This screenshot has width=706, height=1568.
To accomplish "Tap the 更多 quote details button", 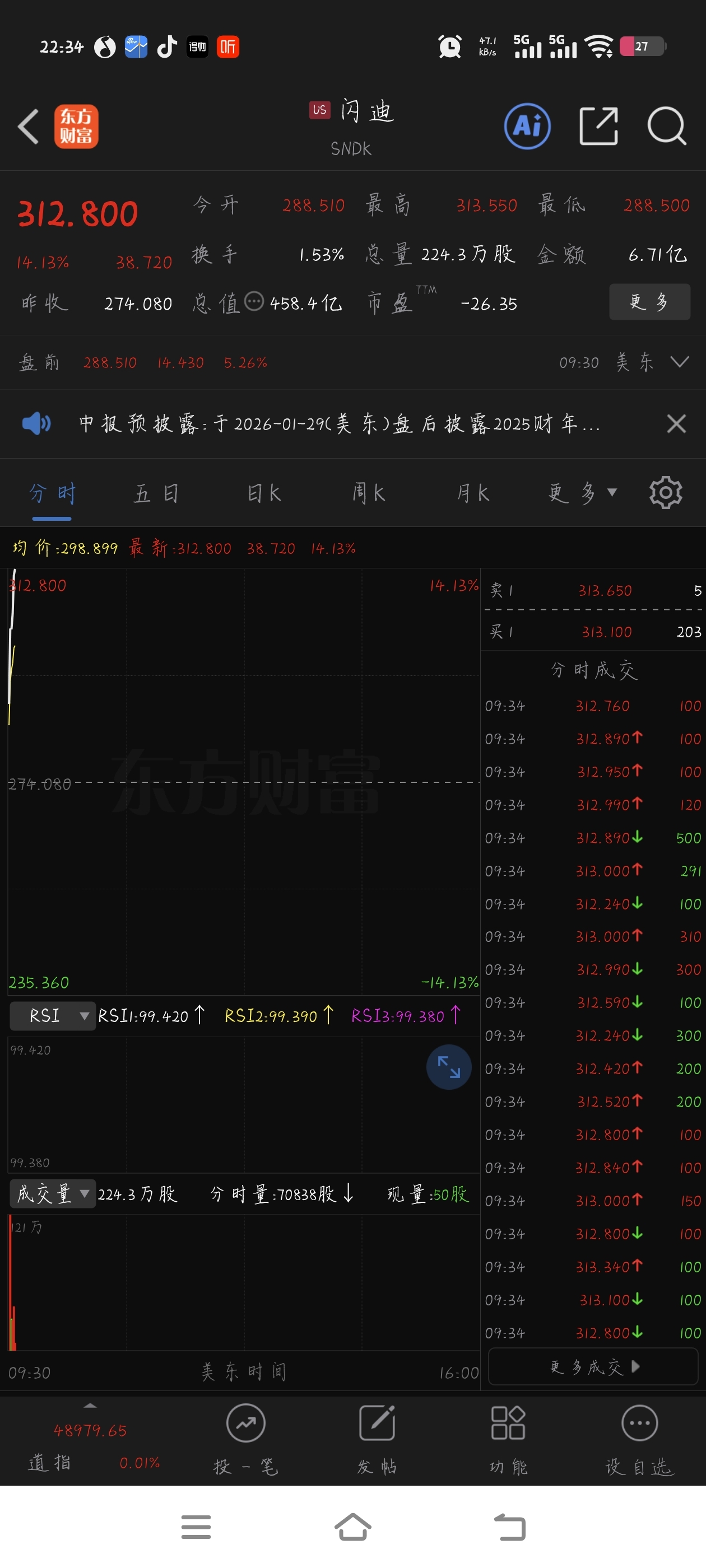I will point(649,301).
